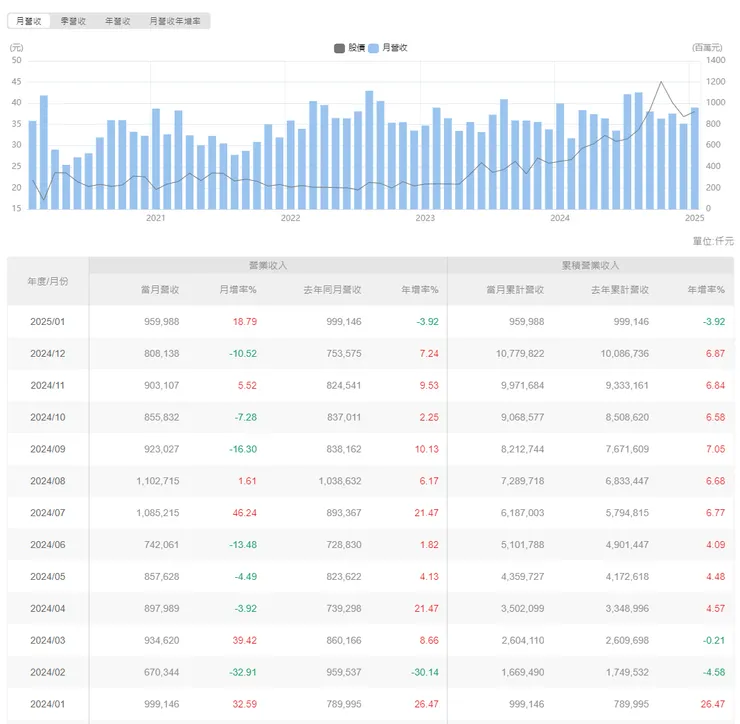Select the 2024/06 row label

pos(48,545)
